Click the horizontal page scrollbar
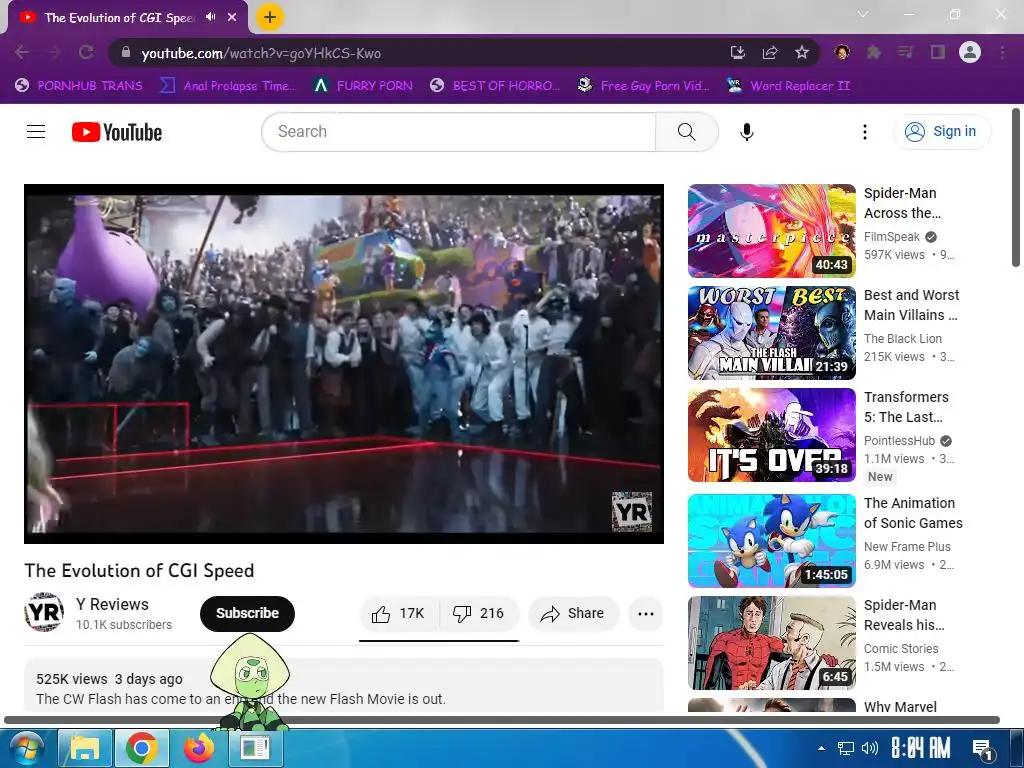The height and width of the screenshot is (768, 1024). (x=502, y=720)
